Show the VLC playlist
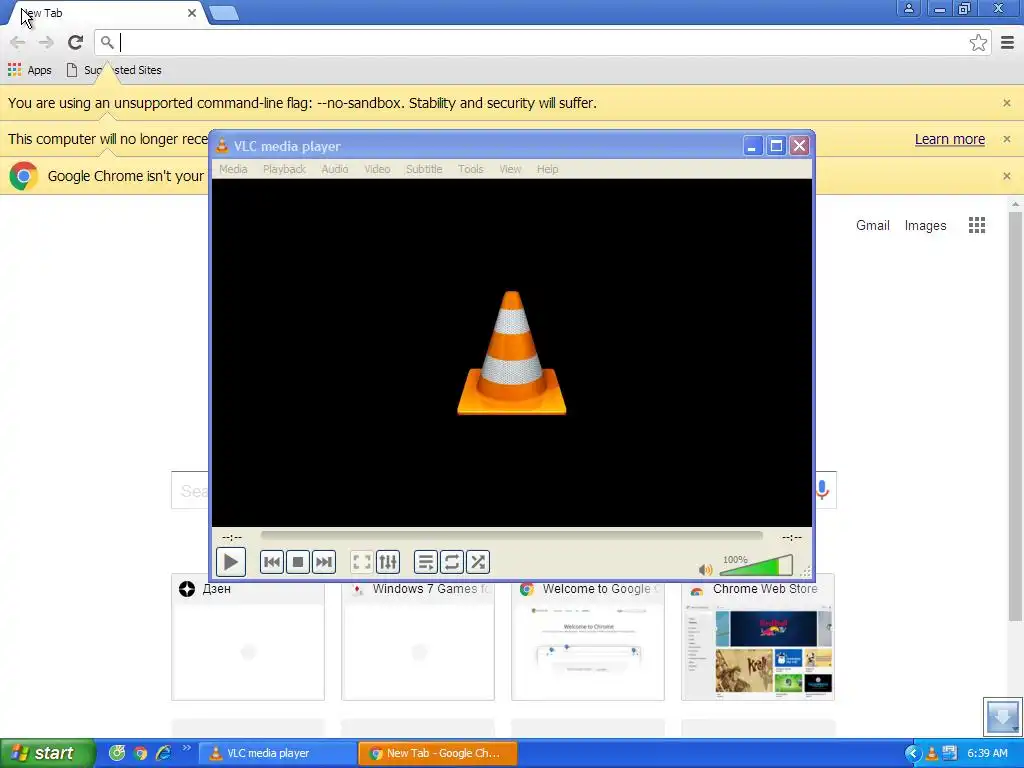This screenshot has width=1024, height=768. (426, 562)
